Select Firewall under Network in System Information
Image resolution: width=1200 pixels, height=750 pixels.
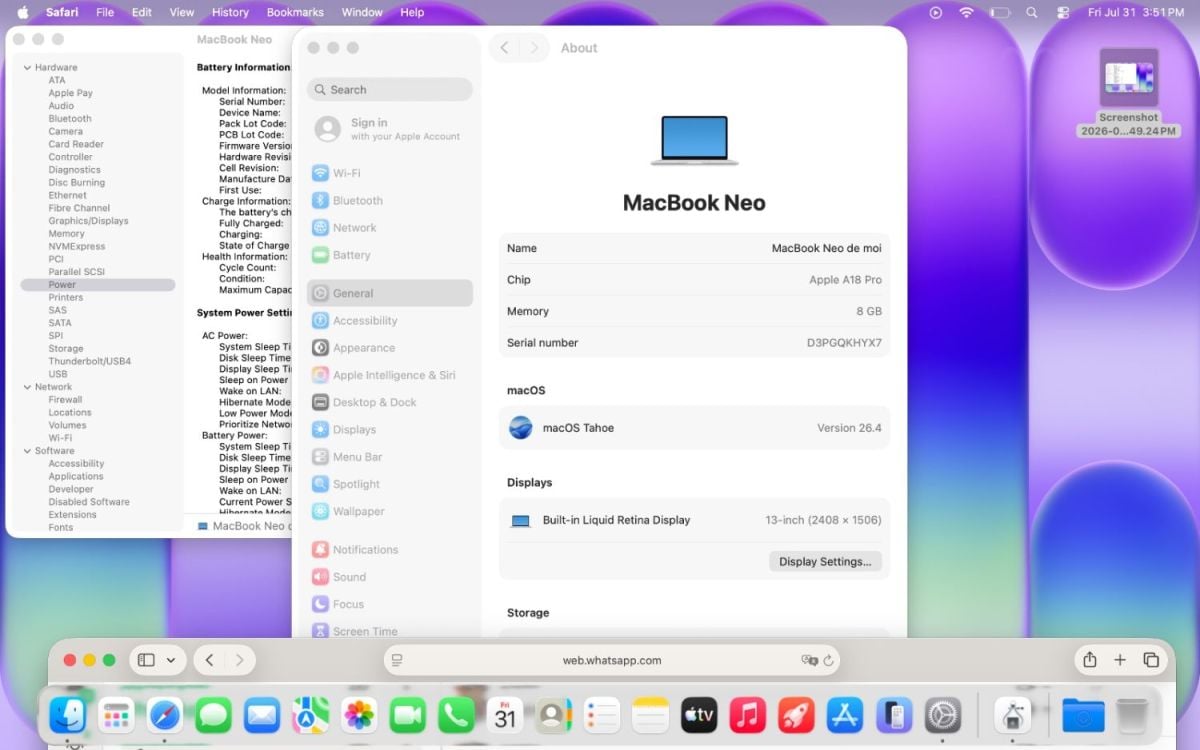[65, 400]
